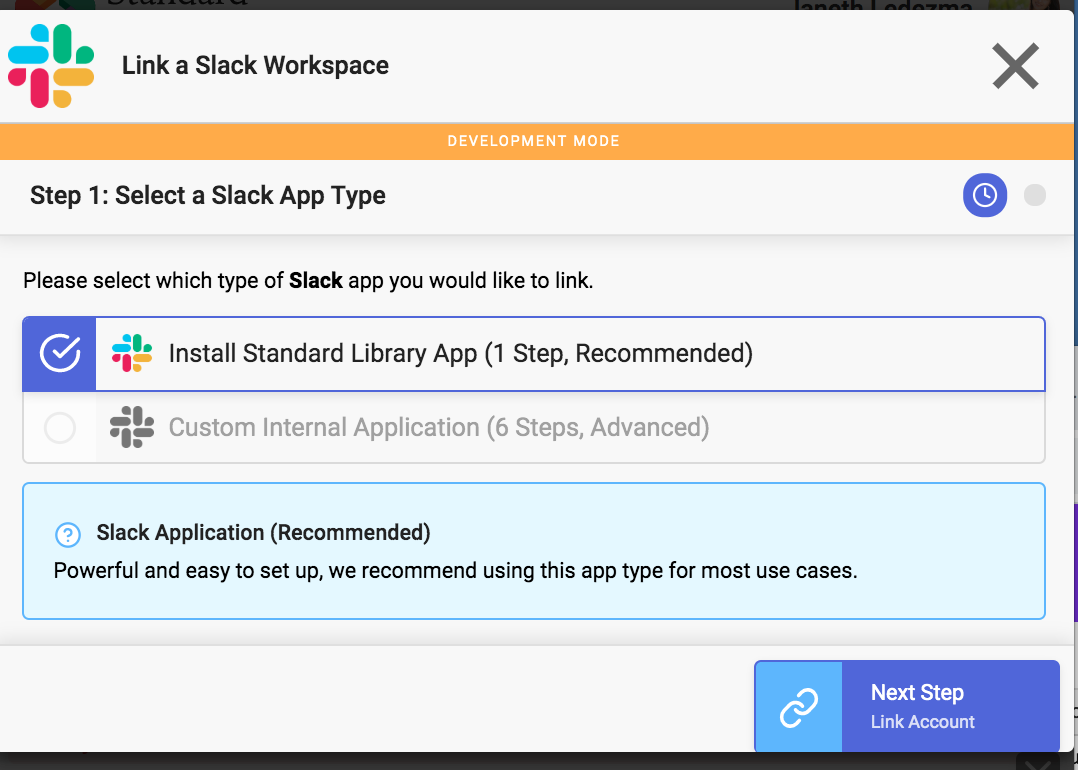Select the checked Standard Library App radio

pyautogui.click(x=60, y=353)
